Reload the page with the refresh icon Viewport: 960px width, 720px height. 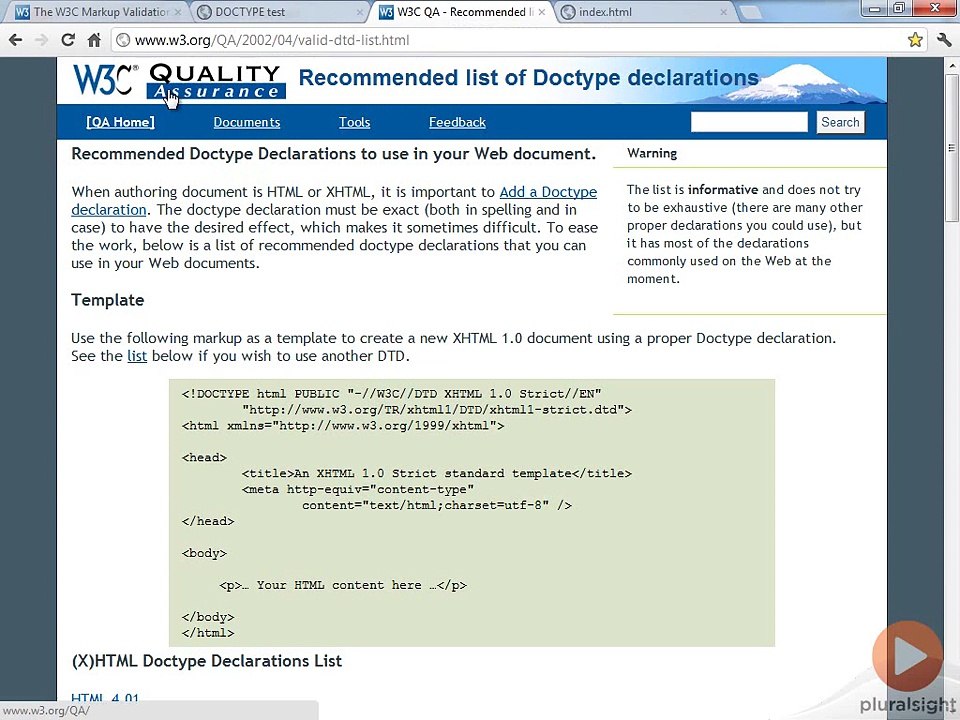tap(68, 40)
